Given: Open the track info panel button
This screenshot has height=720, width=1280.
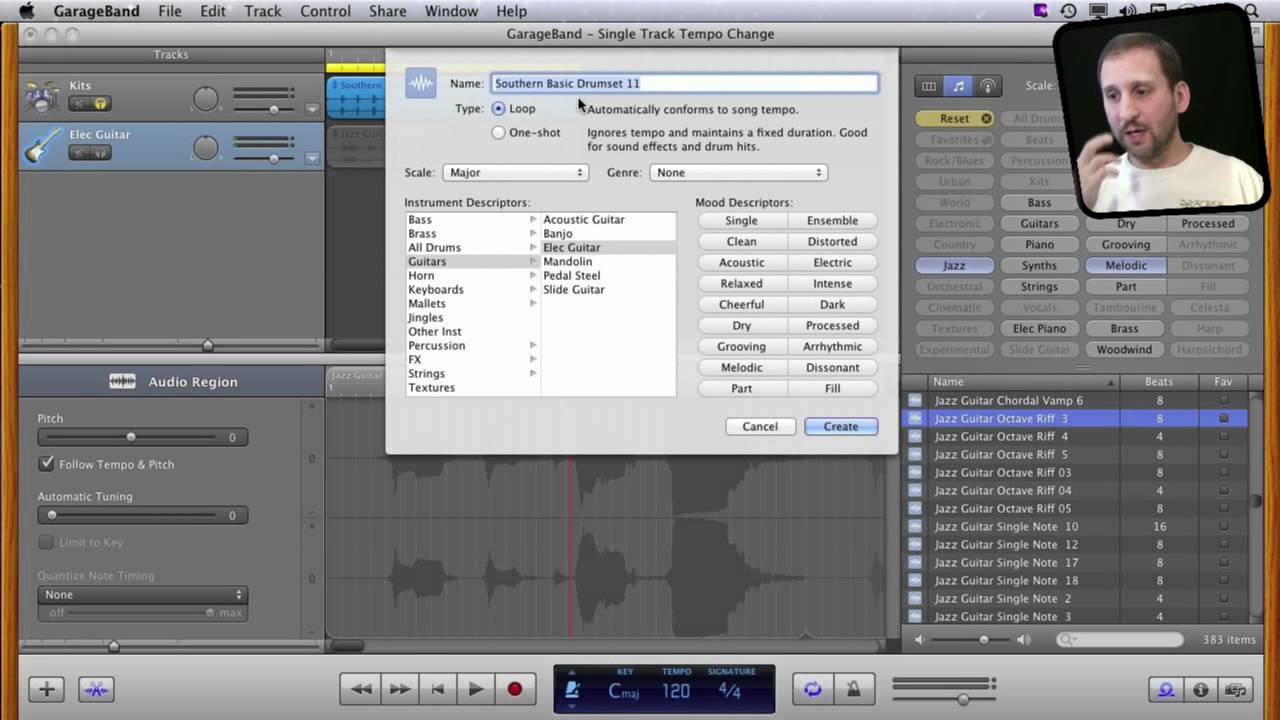Looking at the screenshot, I should (1201, 689).
